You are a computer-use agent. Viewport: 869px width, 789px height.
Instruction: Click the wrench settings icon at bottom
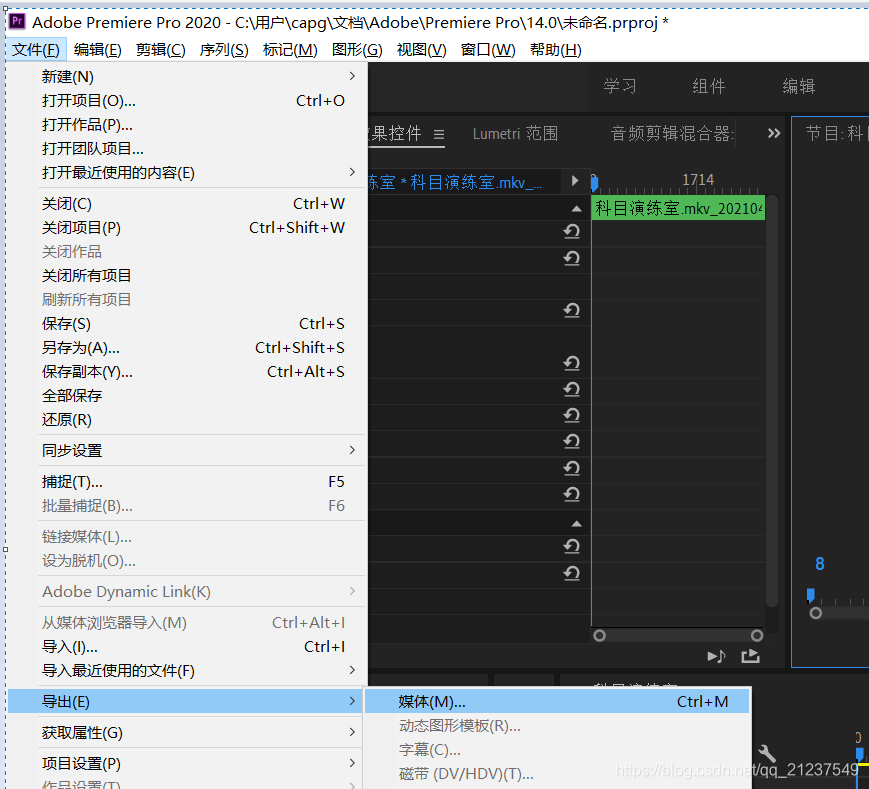(x=766, y=754)
